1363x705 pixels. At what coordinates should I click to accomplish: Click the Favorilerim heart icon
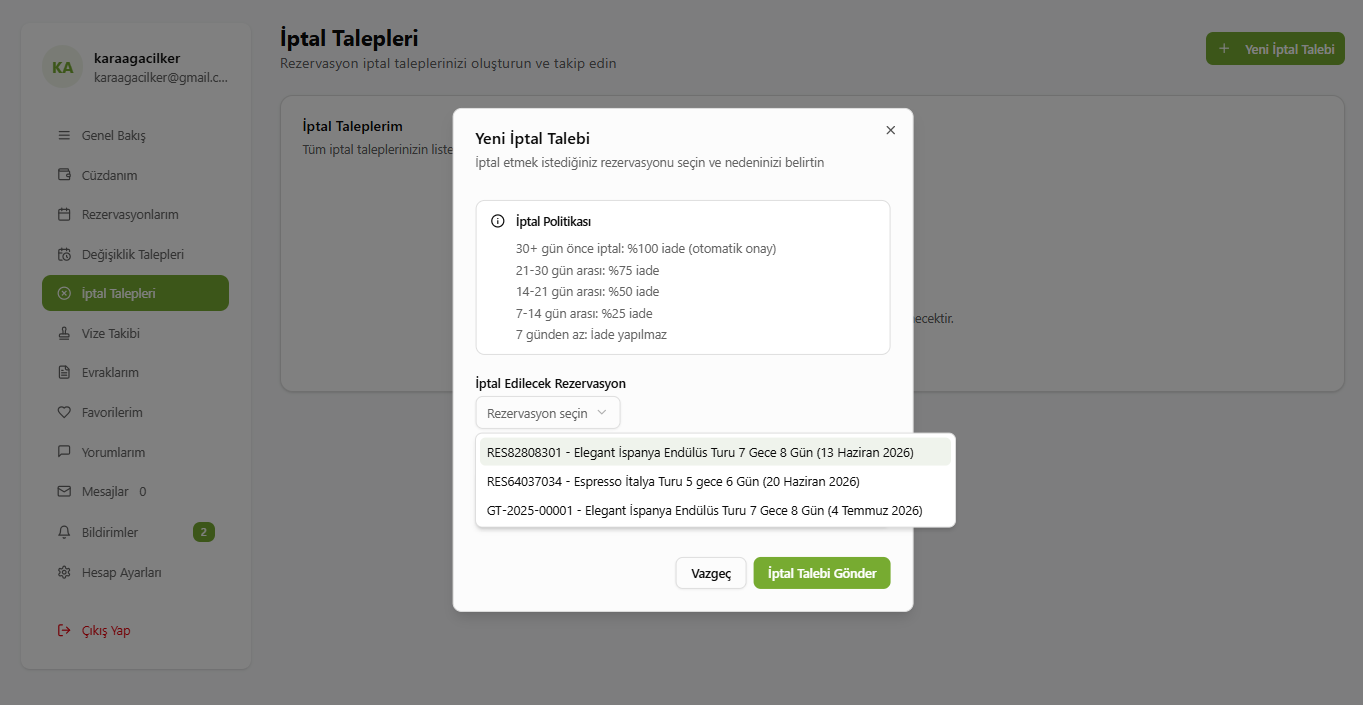click(64, 412)
